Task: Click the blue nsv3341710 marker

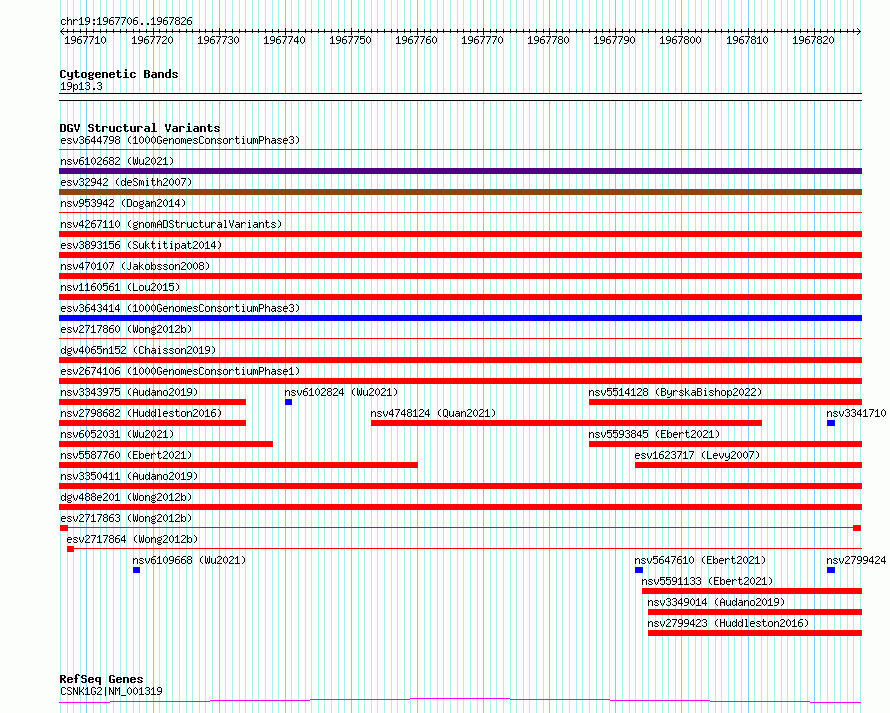Action: (x=831, y=423)
